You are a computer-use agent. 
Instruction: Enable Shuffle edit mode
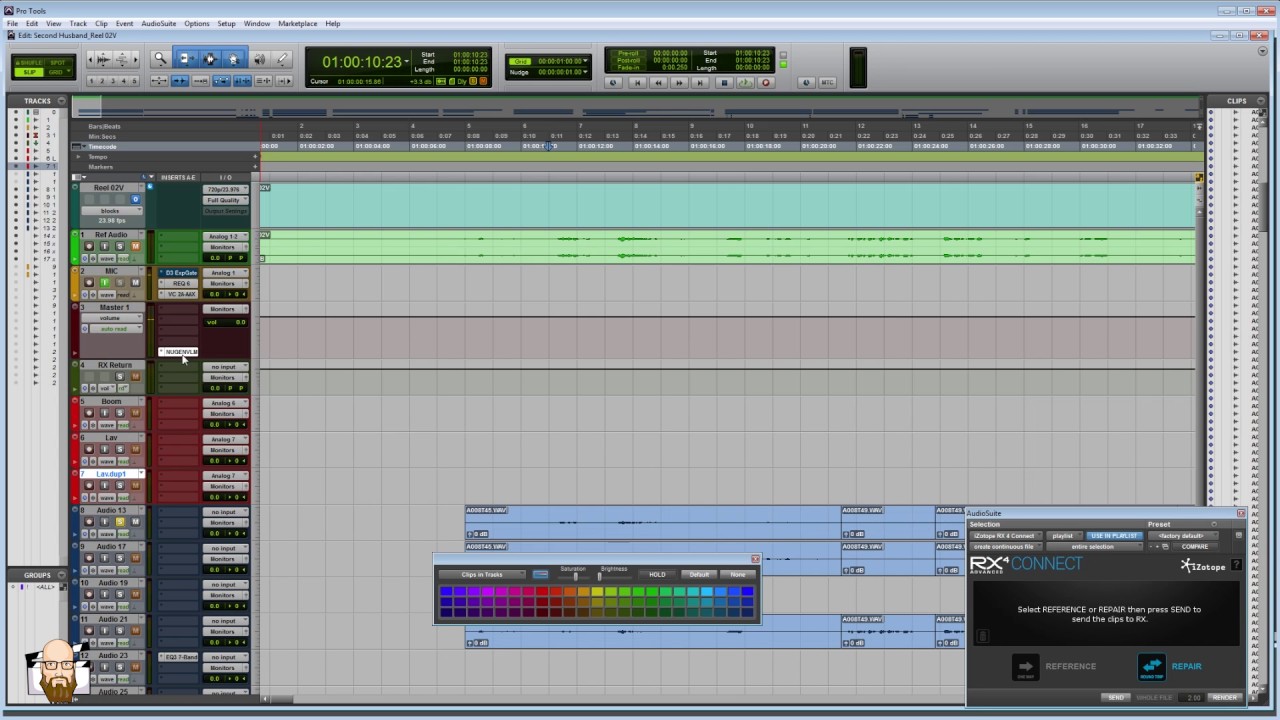click(x=29, y=63)
